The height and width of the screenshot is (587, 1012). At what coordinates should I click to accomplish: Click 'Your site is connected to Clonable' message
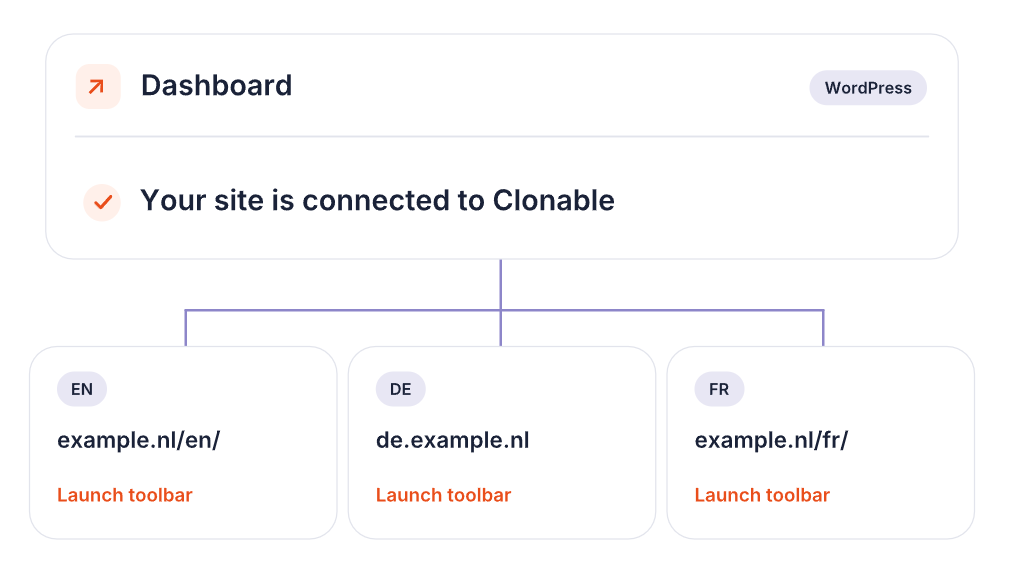click(378, 201)
